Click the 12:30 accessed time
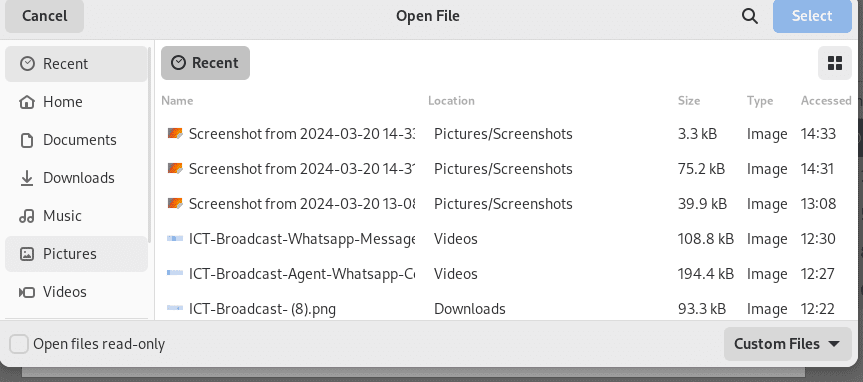The width and height of the screenshot is (863, 382). click(x=818, y=239)
